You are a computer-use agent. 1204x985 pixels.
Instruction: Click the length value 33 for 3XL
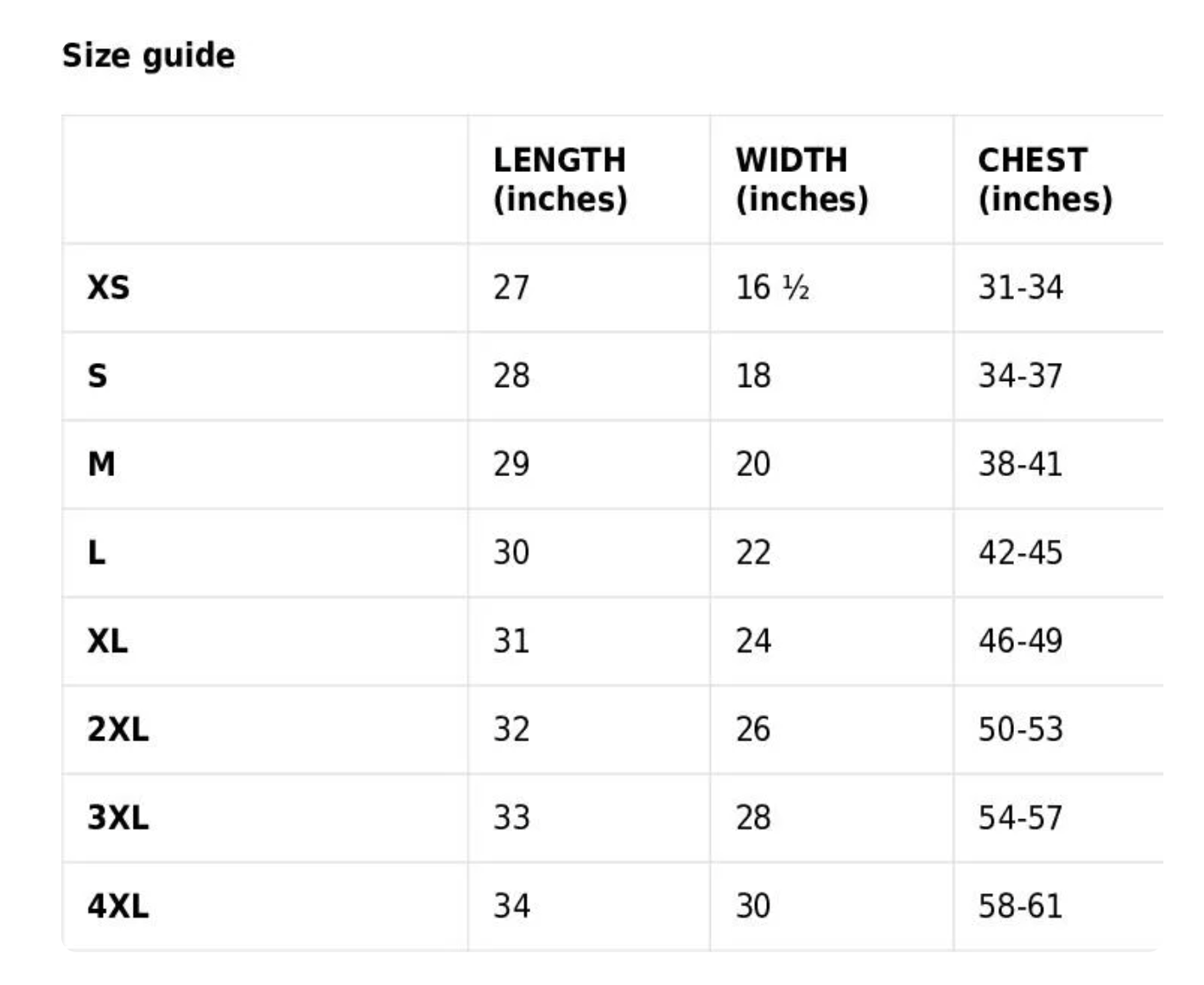(x=511, y=817)
